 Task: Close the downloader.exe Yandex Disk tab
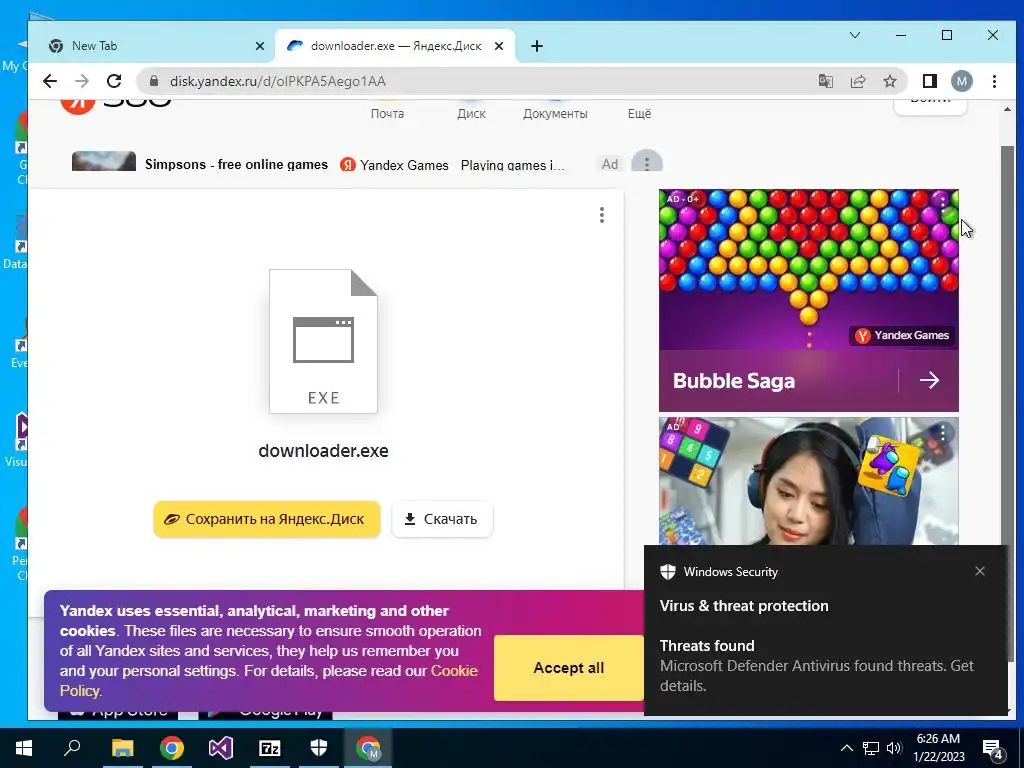pyautogui.click(x=499, y=46)
